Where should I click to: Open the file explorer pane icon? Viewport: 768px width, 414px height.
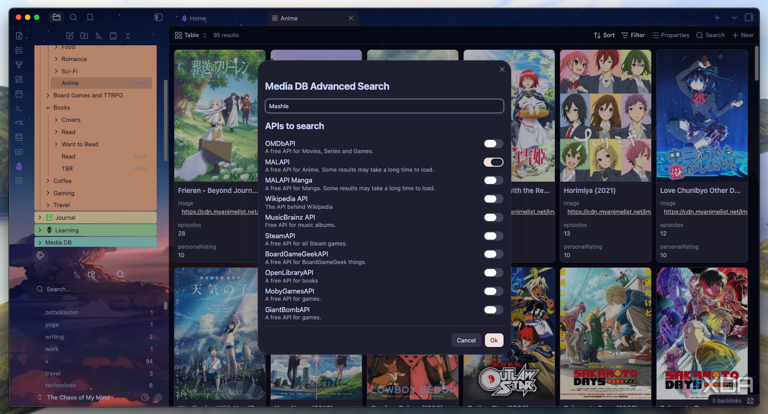coord(56,17)
